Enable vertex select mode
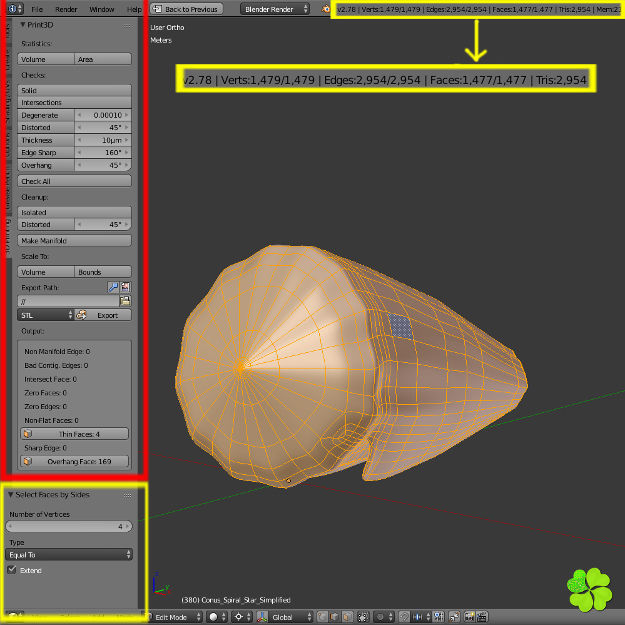Viewport: 625px width, 625px height. [323, 617]
